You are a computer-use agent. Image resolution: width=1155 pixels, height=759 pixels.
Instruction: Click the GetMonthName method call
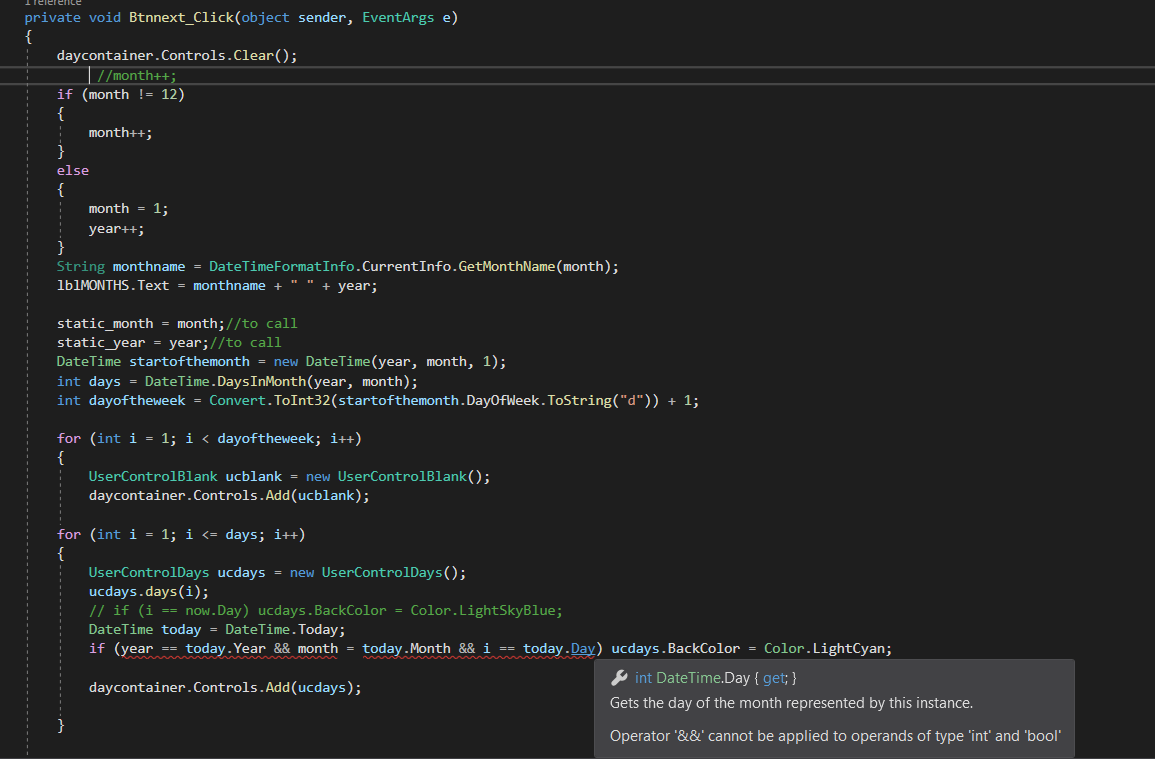(x=506, y=266)
